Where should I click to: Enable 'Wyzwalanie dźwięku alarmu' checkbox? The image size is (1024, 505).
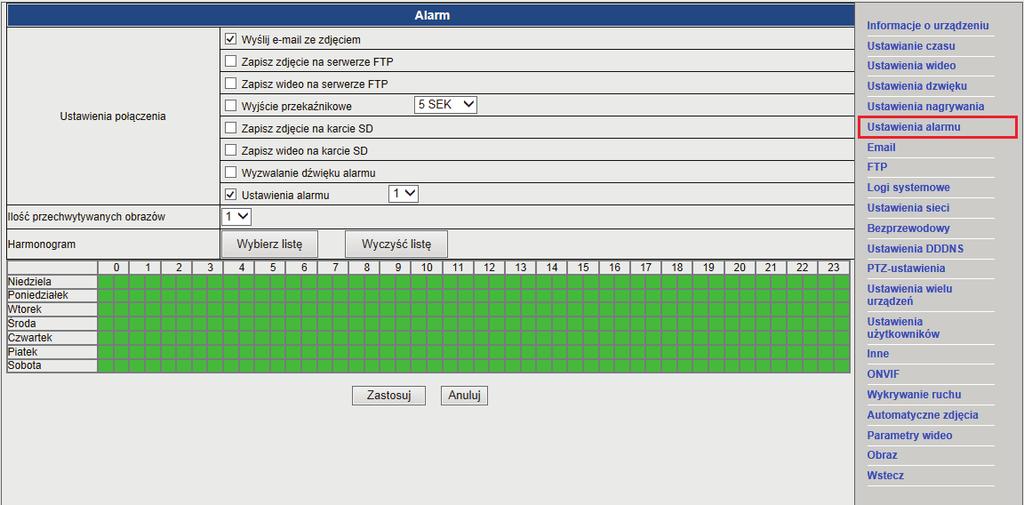pos(230,172)
